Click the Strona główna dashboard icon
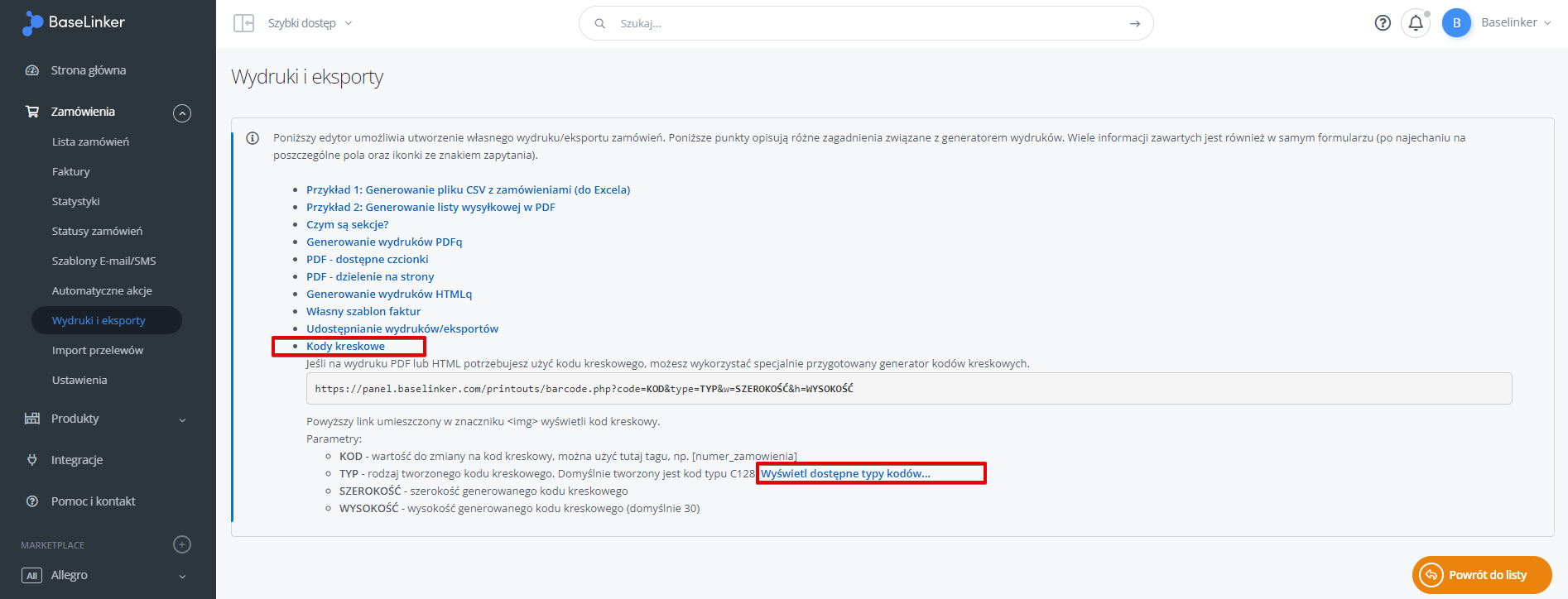 pos(32,70)
